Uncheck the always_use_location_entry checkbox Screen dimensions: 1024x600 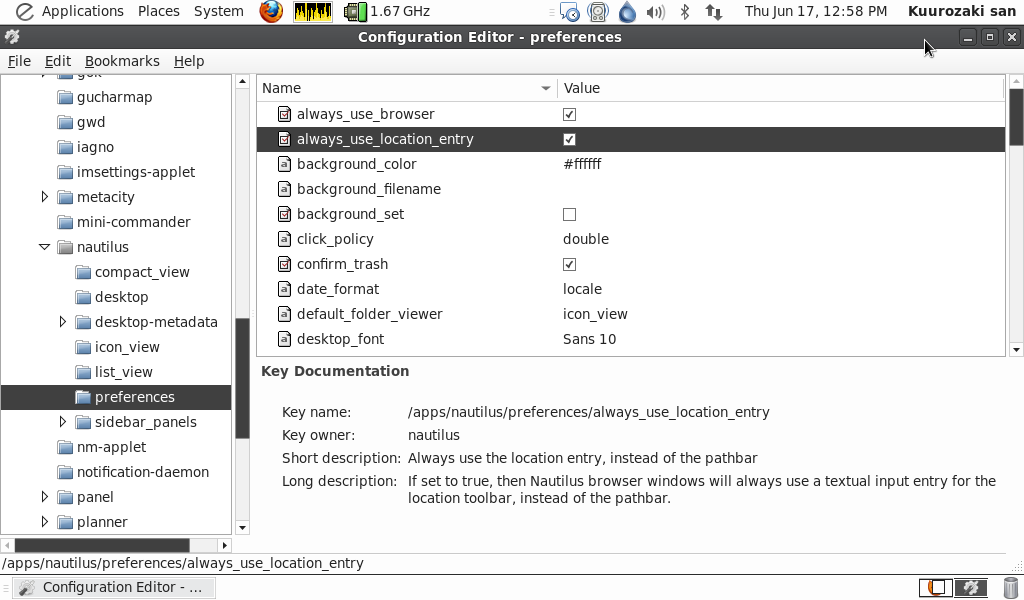[x=569, y=139]
